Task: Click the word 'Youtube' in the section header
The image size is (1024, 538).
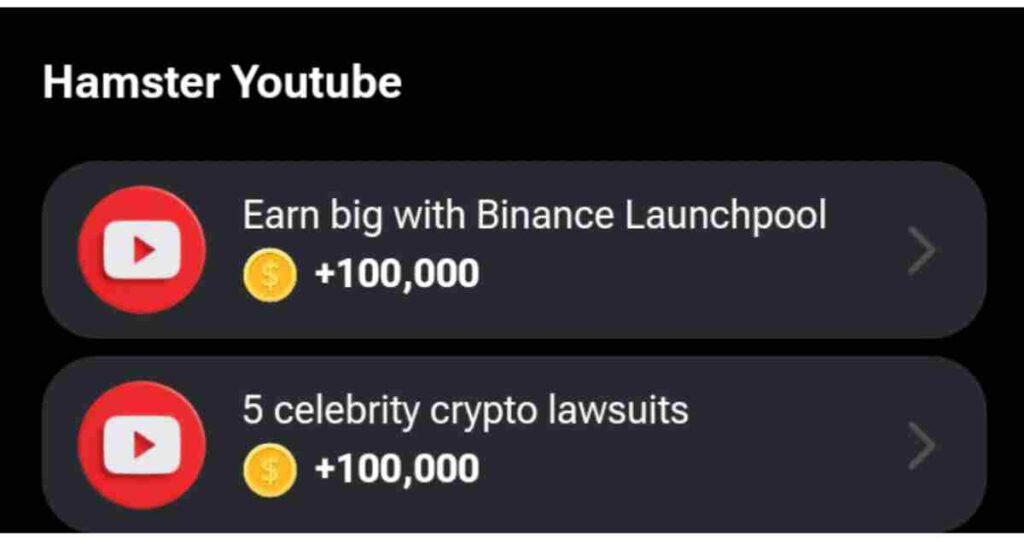Action: (x=317, y=83)
